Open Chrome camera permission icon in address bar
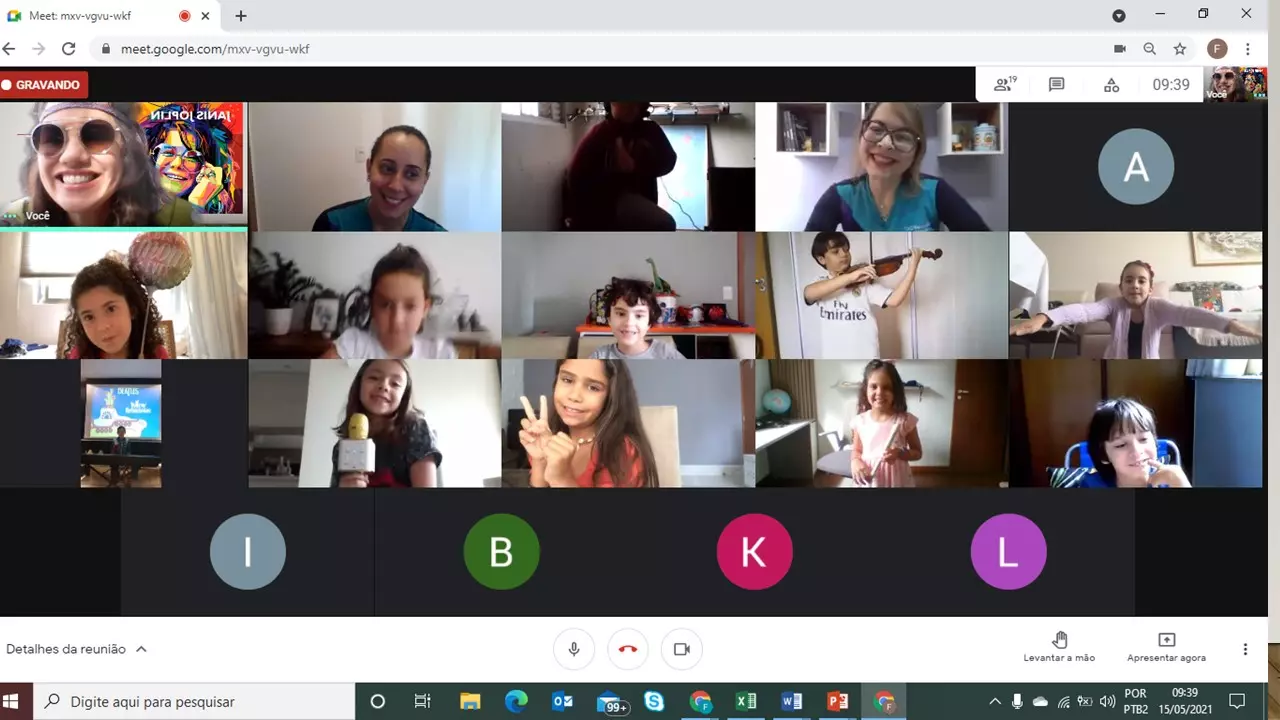 point(1120,49)
